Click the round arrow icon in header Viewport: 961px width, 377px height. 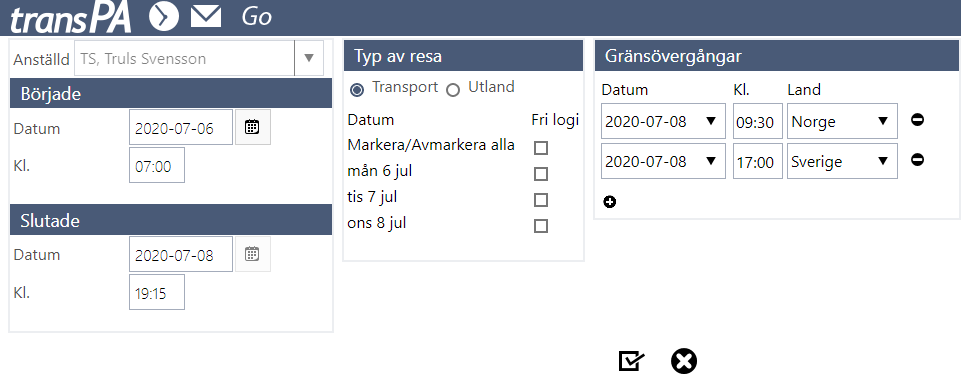164,17
